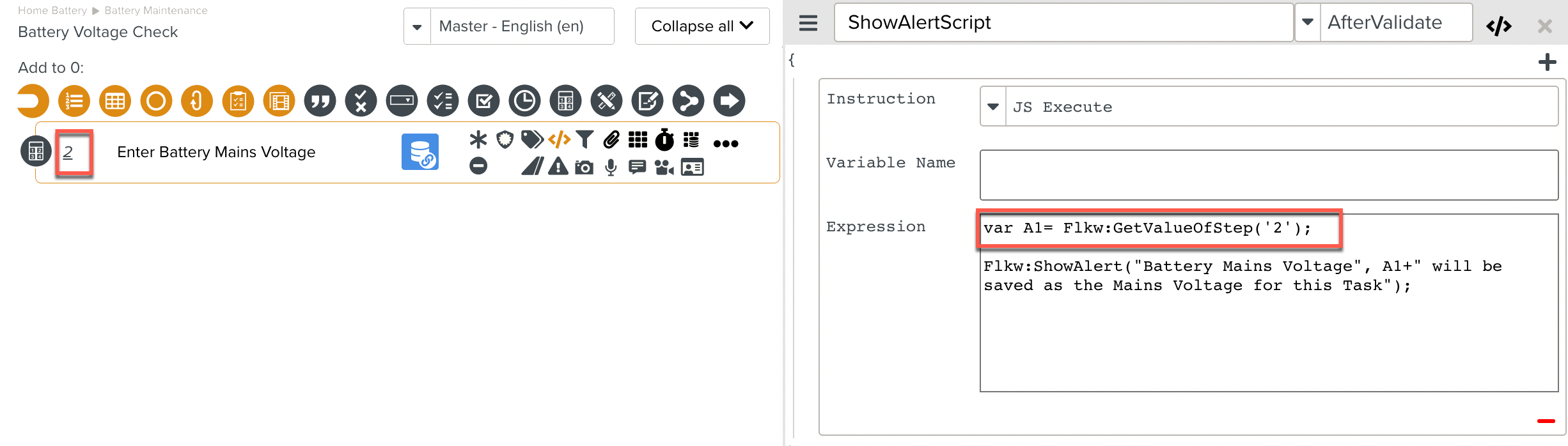The image size is (1568, 446).
Task: Open the Master - English language dropdown
Action: tap(417, 27)
